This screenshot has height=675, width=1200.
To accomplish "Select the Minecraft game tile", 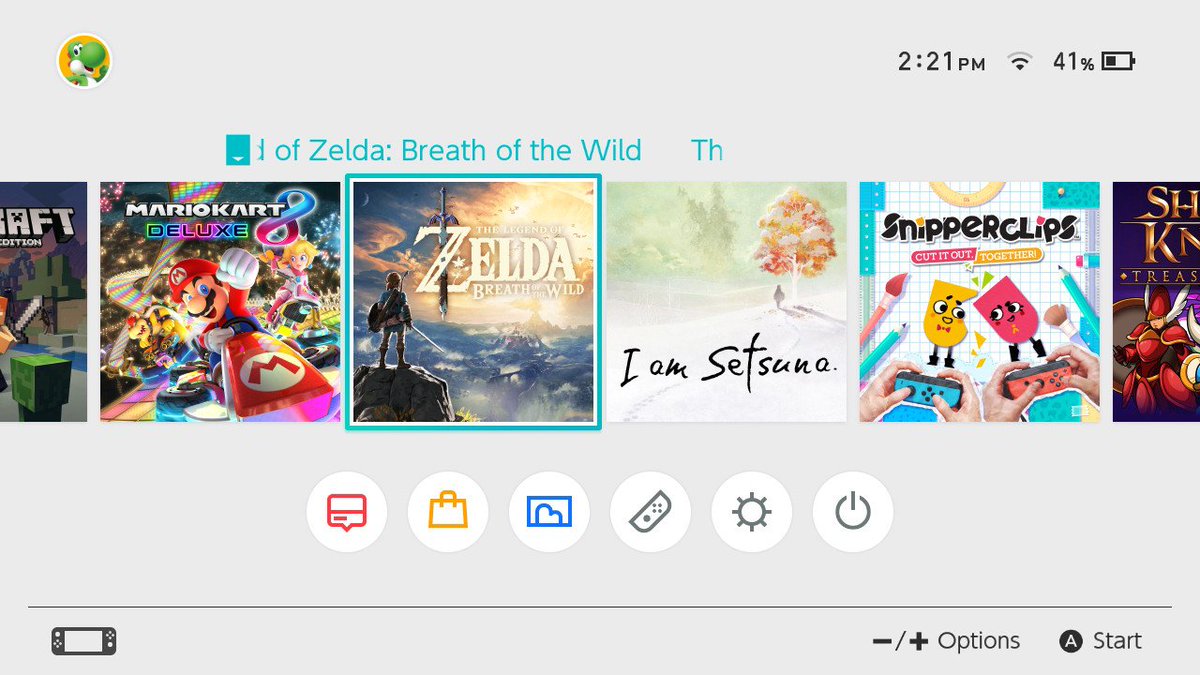I will point(43,302).
